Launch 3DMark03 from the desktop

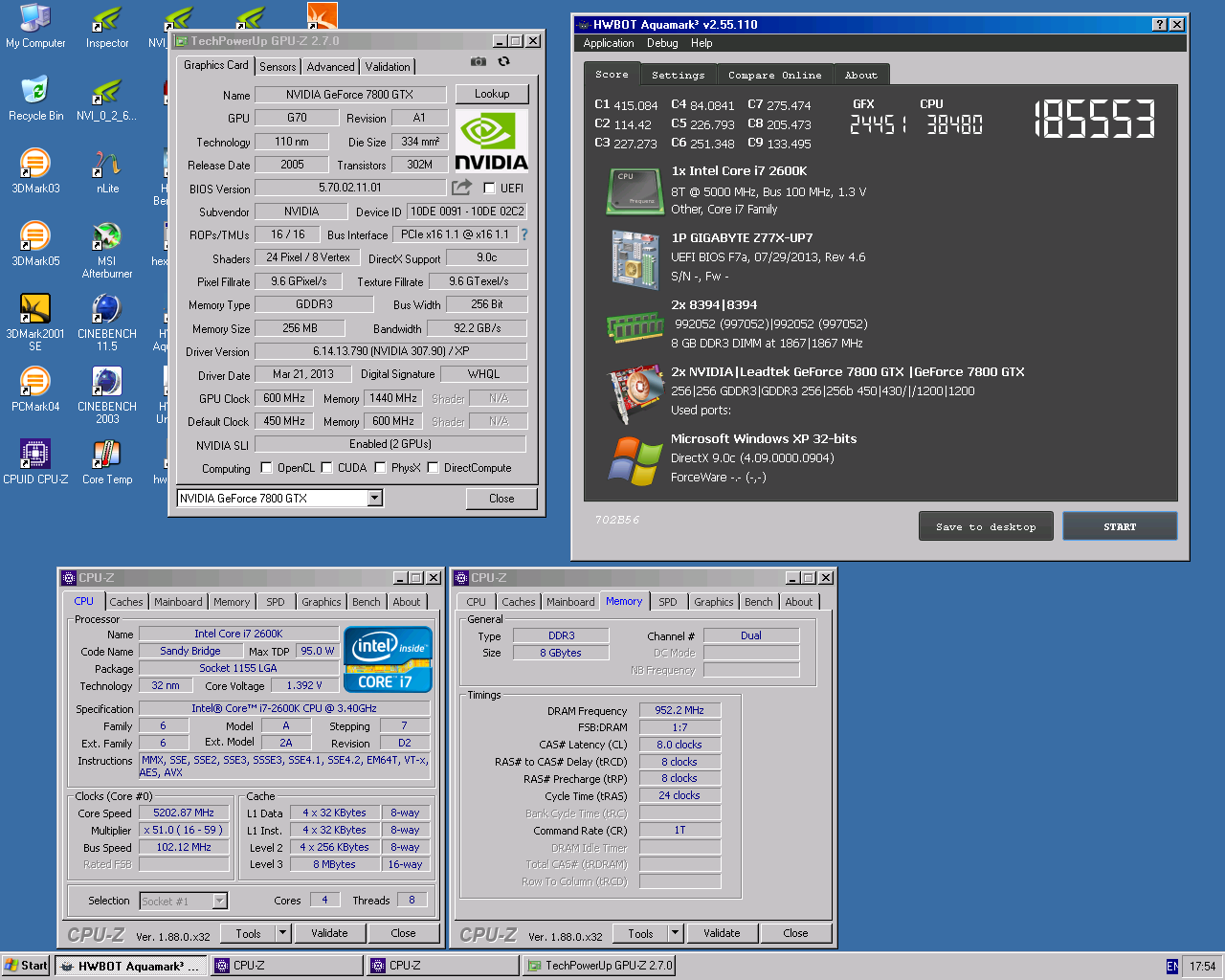(35, 171)
